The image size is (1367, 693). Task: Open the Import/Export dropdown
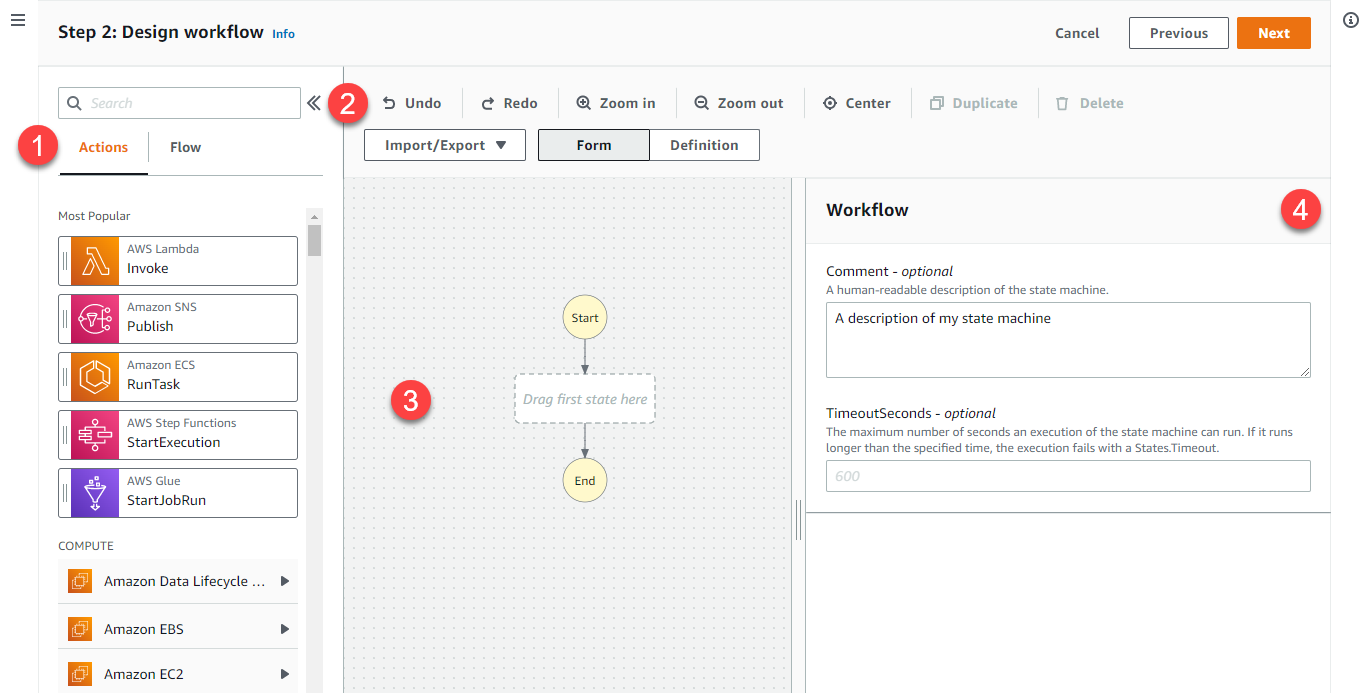(445, 145)
